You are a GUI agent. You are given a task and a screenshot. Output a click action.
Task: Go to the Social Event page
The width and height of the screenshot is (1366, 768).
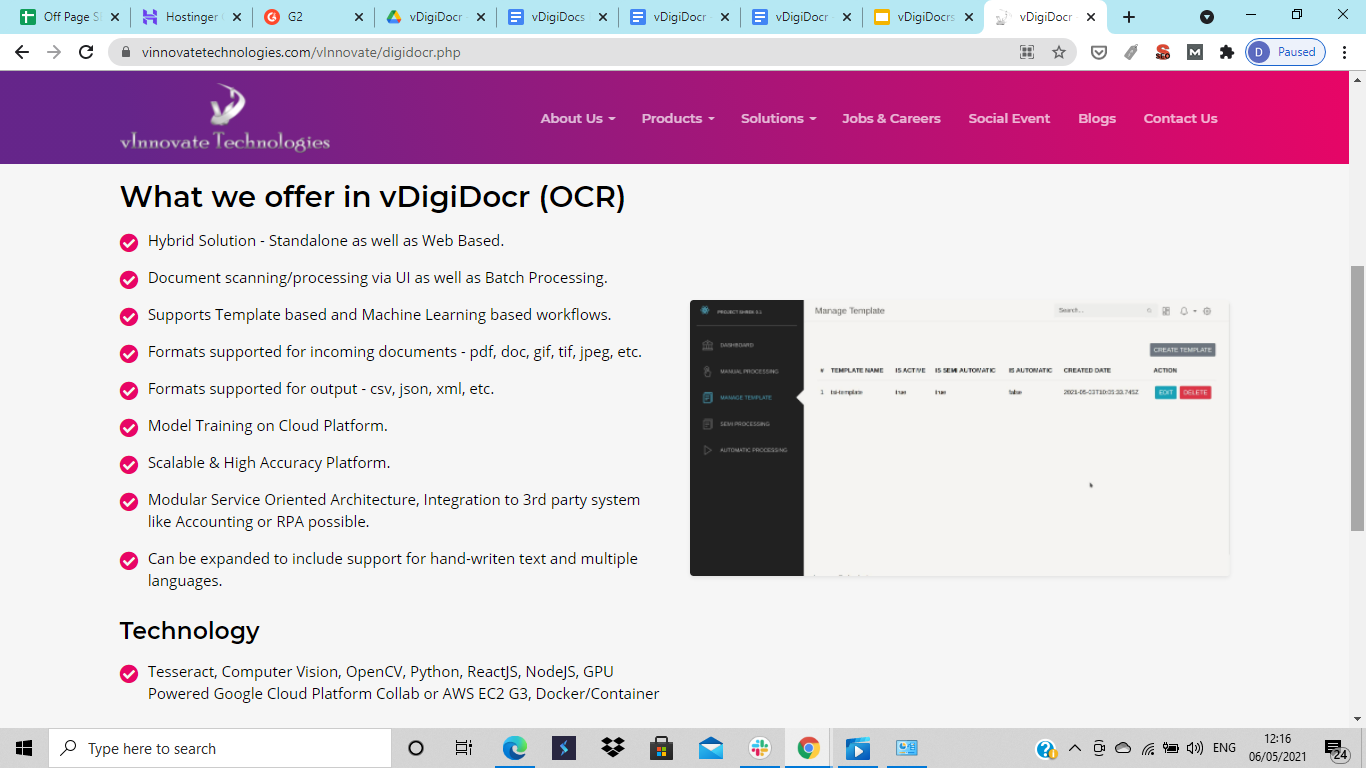(x=1009, y=118)
